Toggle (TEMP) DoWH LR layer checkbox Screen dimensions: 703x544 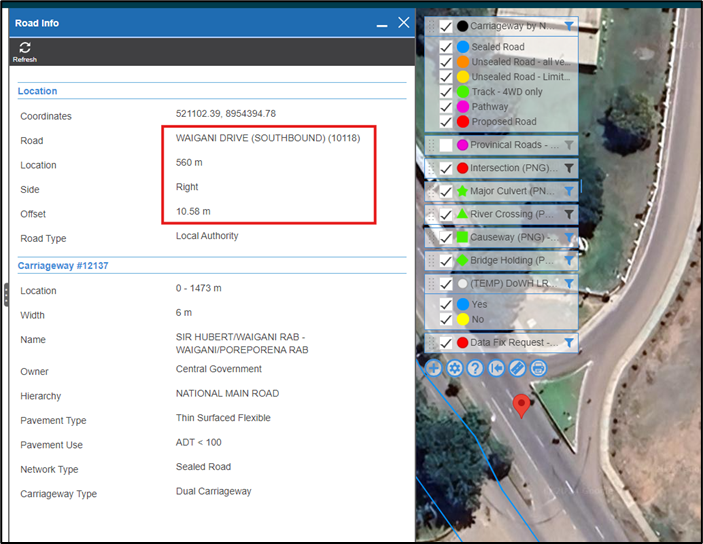(x=446, y=284)
